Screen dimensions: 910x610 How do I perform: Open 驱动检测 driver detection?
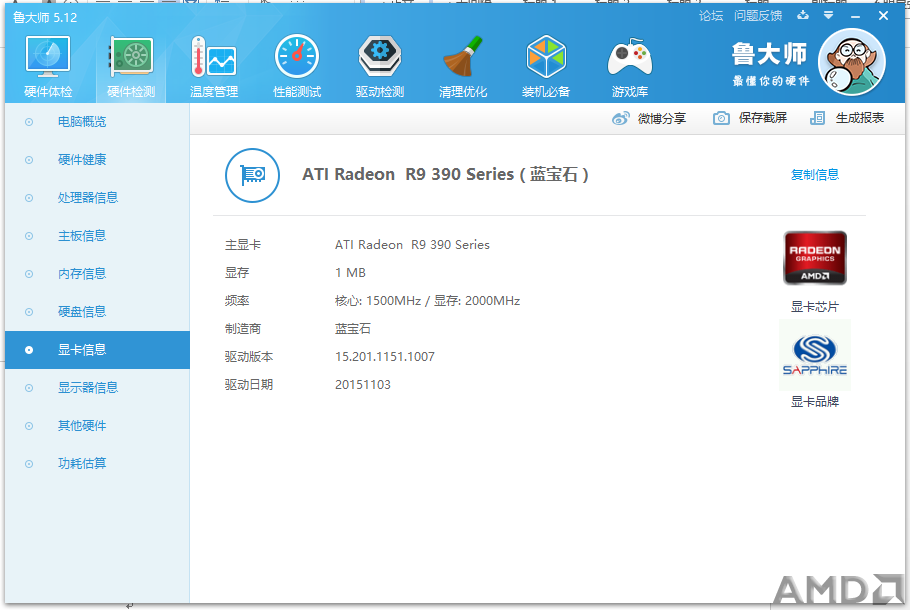pos(380,66)
